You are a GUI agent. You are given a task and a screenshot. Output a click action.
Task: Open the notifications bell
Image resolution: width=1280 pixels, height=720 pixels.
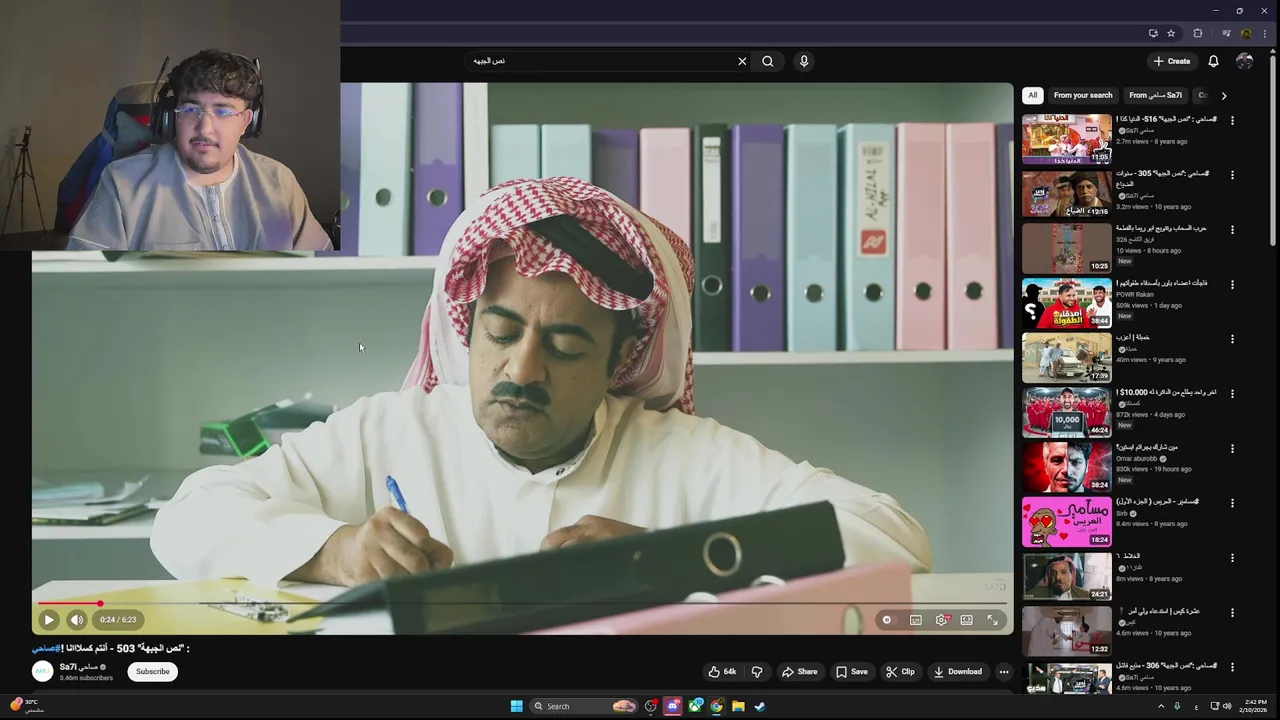(x=1213, y=61)
